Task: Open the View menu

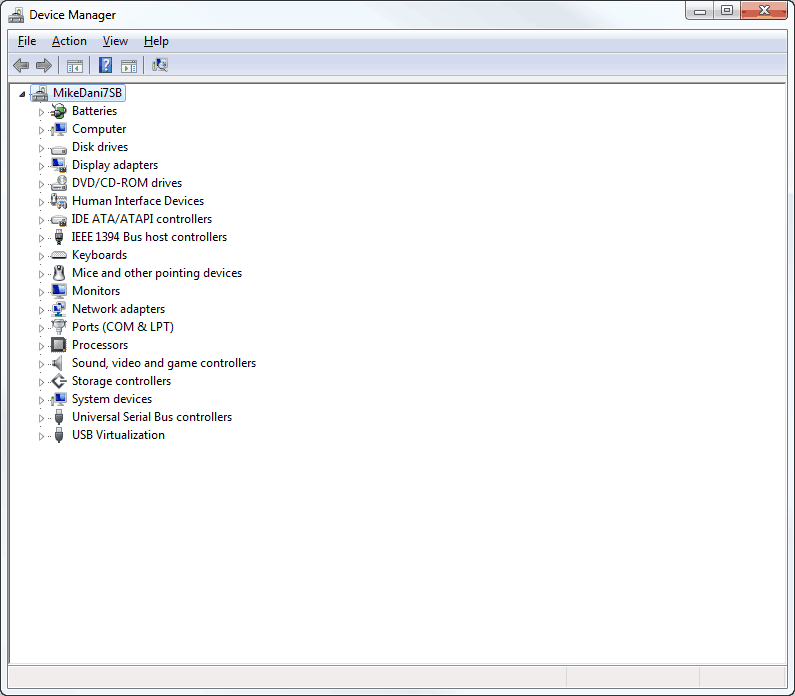Action: coord(115,41)
